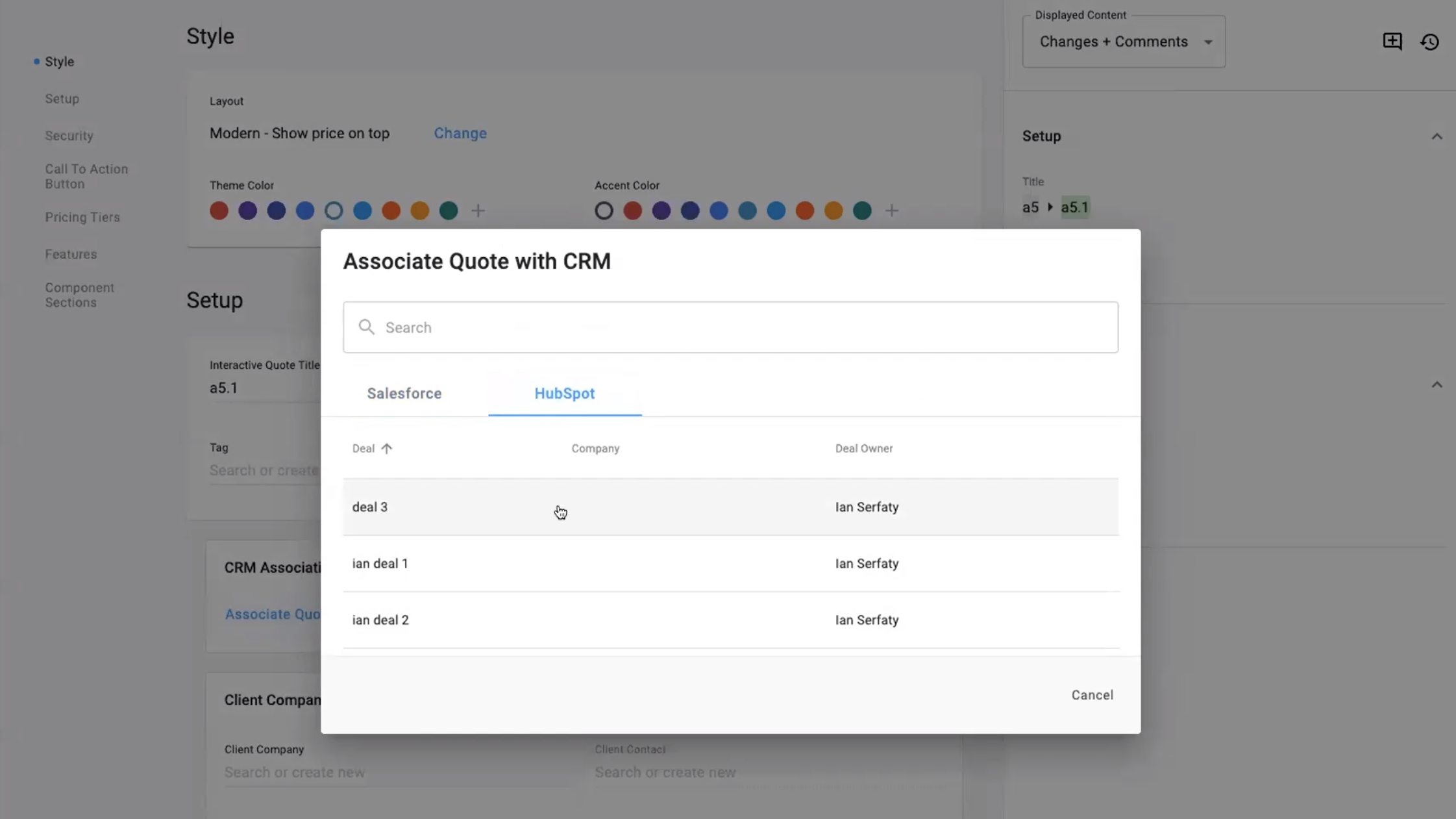Select the 'ian deal 1' row
Viewport: 1456px width, 819px height.
tap(730, 564)
